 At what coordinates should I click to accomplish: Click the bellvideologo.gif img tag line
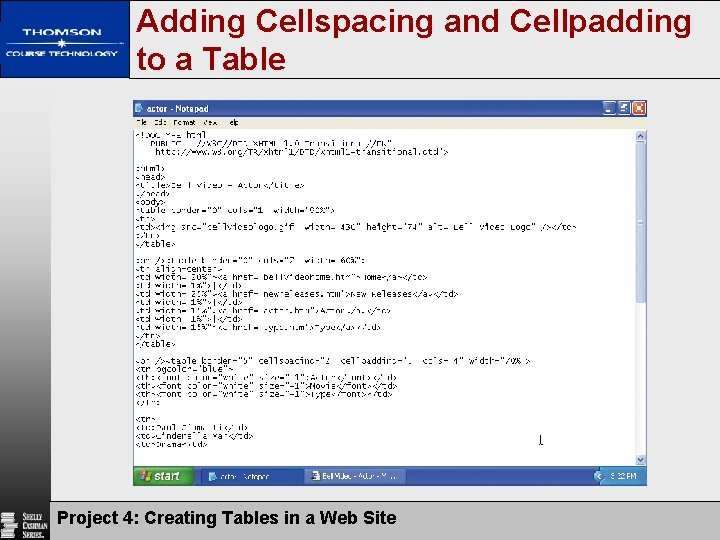[356, 227]
